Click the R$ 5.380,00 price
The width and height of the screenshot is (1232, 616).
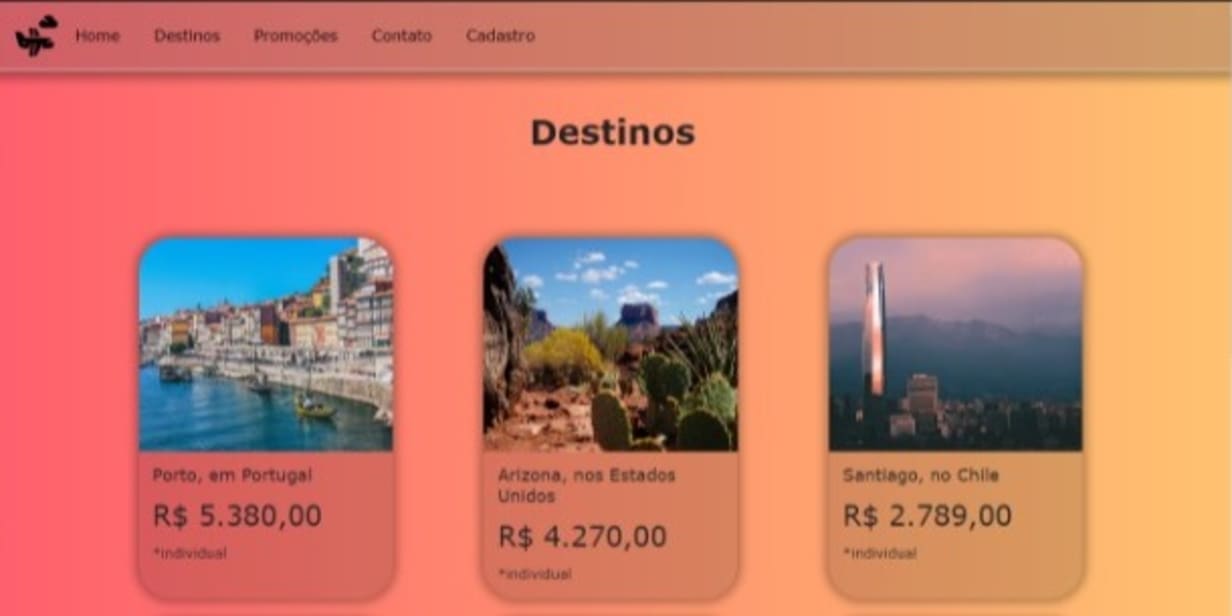(x=237, y=516)
